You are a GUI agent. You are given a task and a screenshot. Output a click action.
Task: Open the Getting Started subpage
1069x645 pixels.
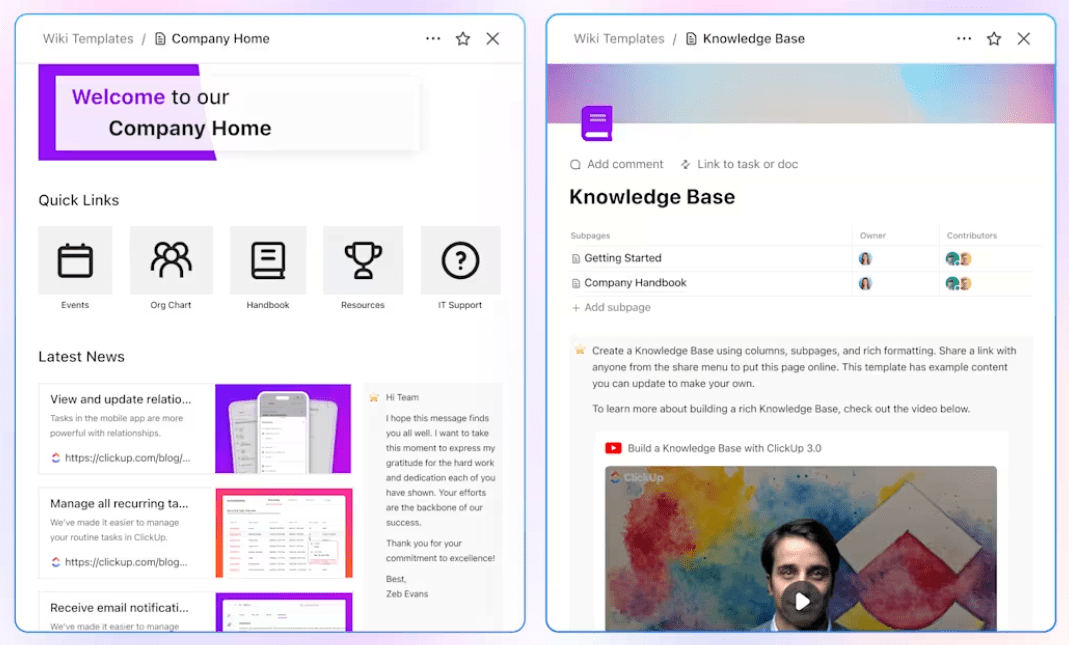pyautogui.click(x=622, y=258)
